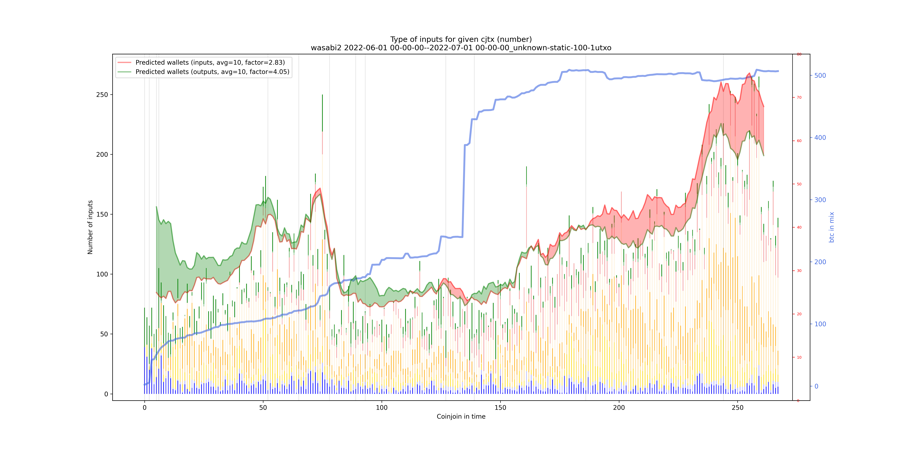Click left y-axis tick label "150"
Screen dimensions: 900x450
click(x=101, y=214)
